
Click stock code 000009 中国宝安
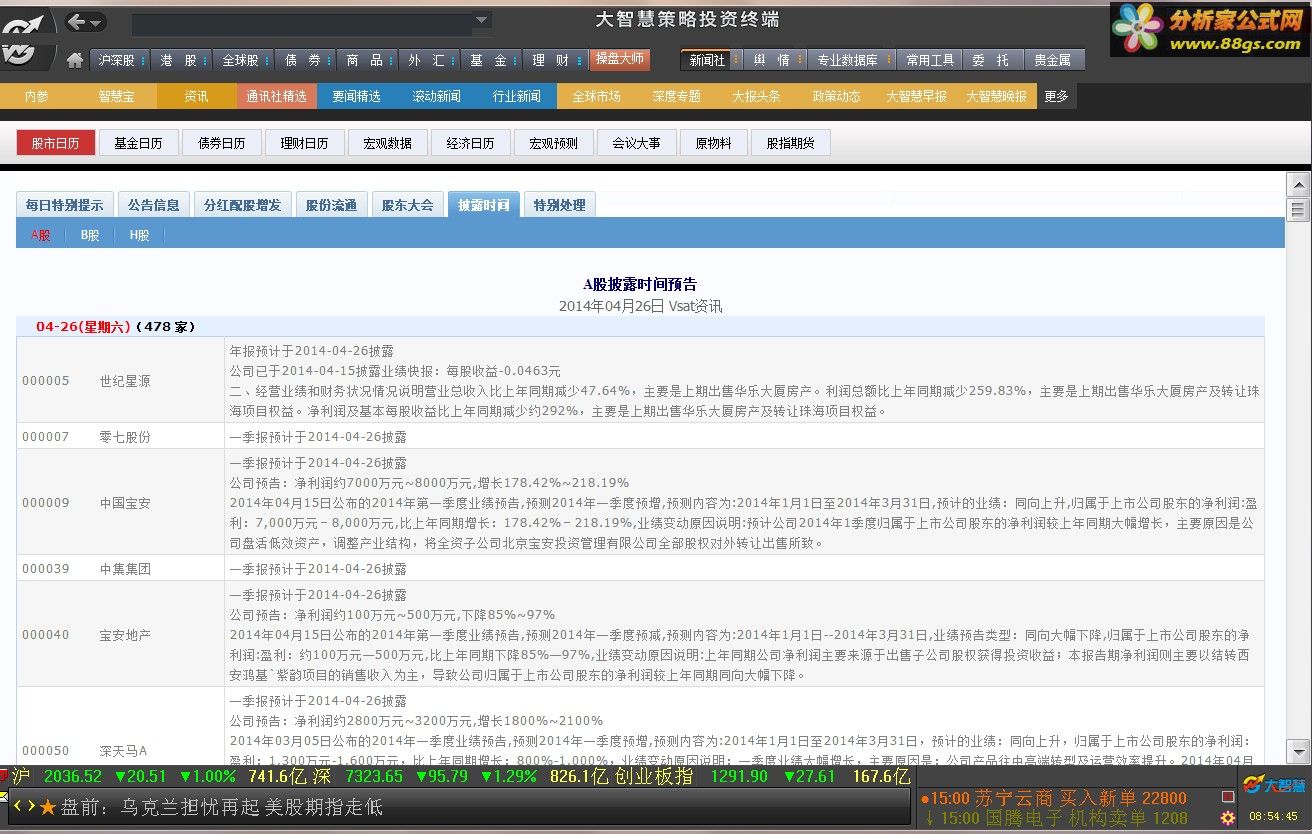click(86, 503)
